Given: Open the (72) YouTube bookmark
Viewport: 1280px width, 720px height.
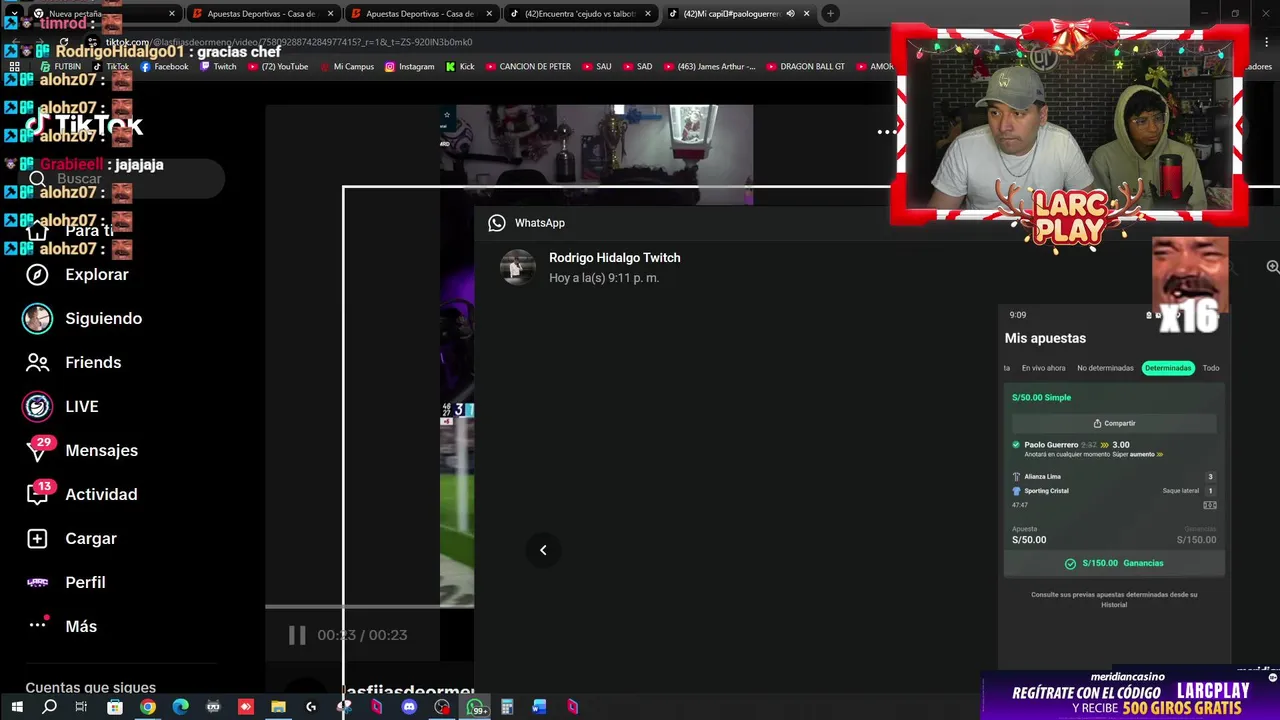Looking at the screenshot, I should pyautogui.click(x=278, y=67).
